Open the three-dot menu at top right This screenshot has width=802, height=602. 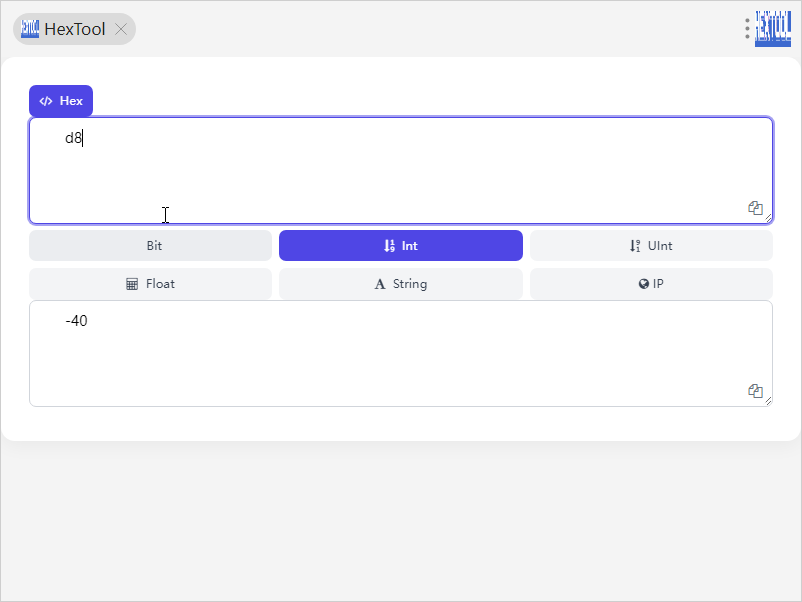click(747, 28)
